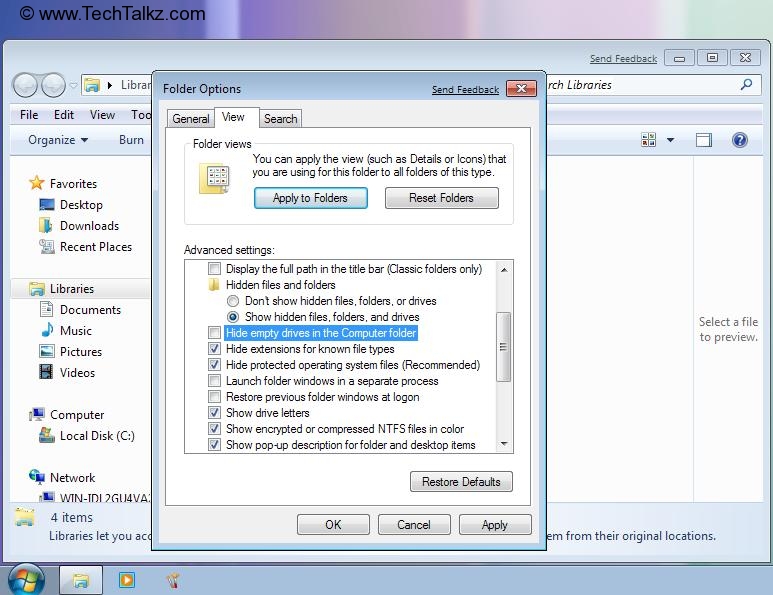Click the scroll up arrow in Advanced settings
The height and width of the screenshot is (595, 773).
pyautogui.click(x=504, y=270)
